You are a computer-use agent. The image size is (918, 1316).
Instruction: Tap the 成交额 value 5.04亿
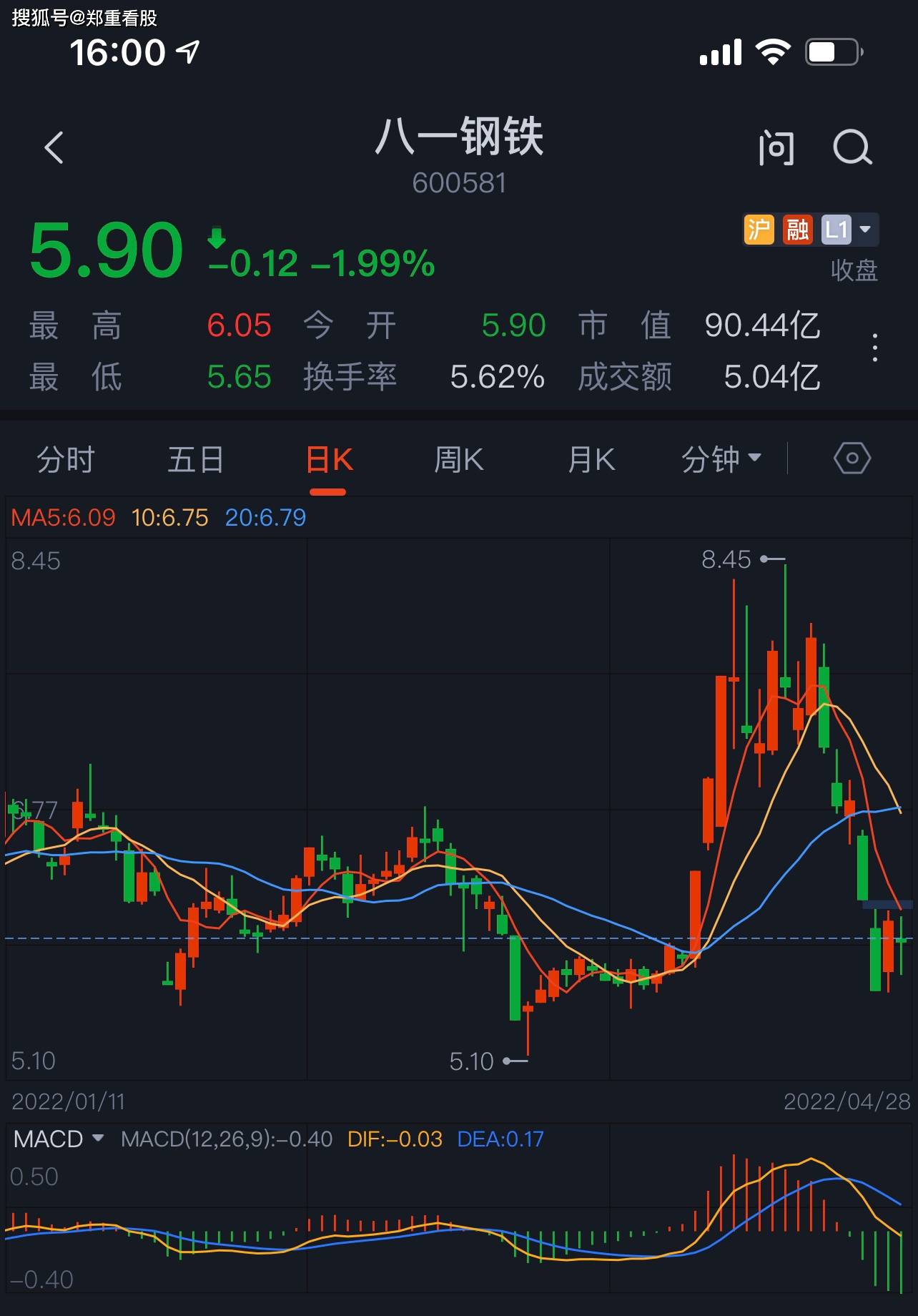[x=772, y=377]
